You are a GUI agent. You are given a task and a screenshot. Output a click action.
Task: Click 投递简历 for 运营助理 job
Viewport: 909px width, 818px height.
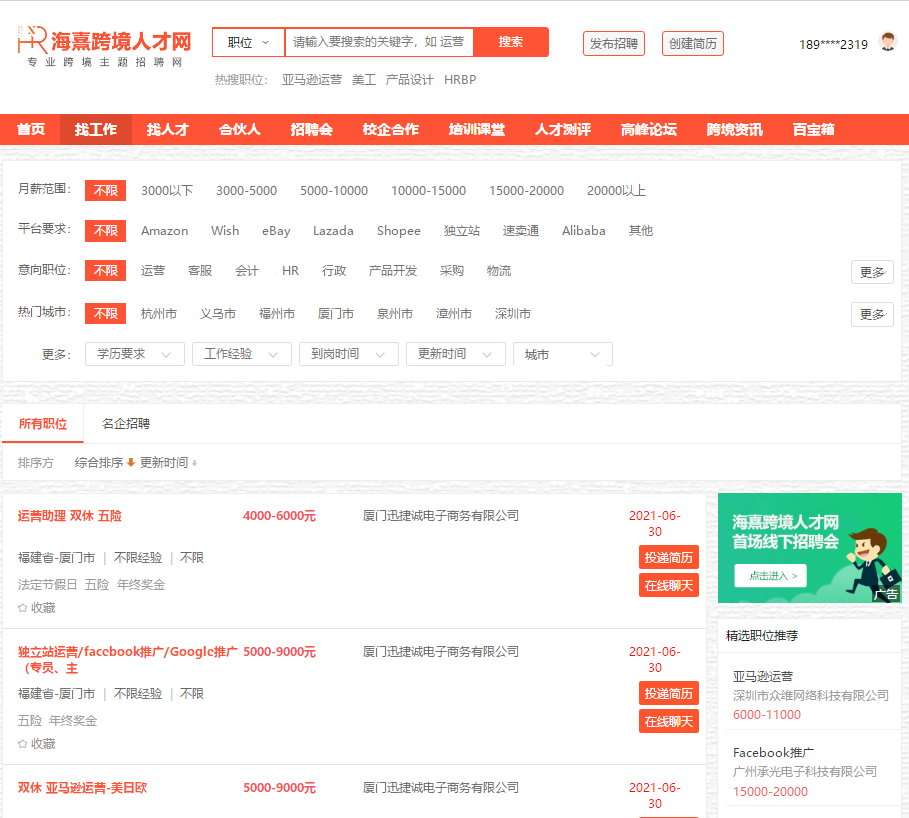[668, 557]
